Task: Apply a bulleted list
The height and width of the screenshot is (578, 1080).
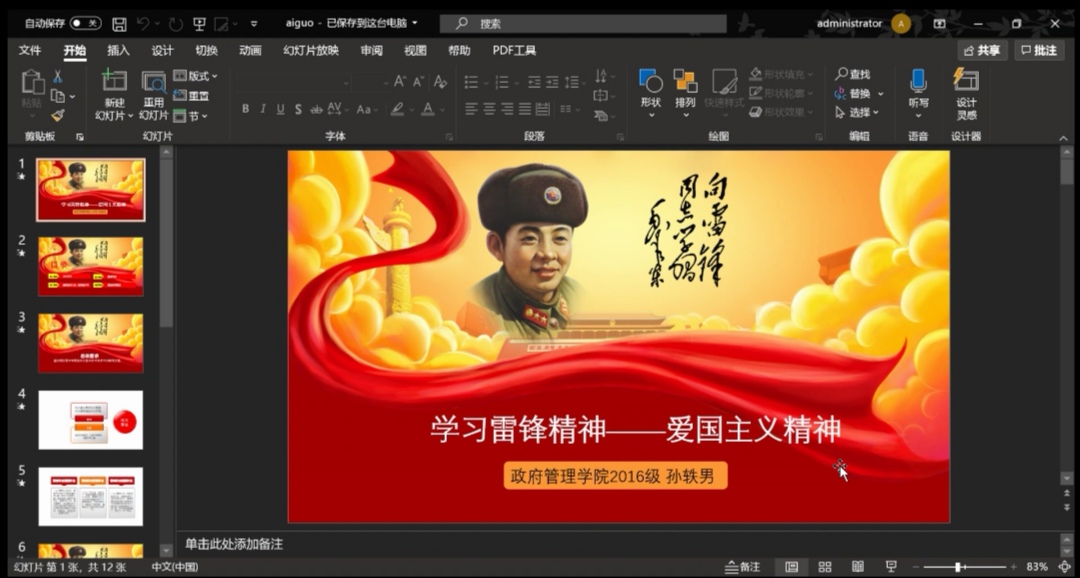Action: 472,82
